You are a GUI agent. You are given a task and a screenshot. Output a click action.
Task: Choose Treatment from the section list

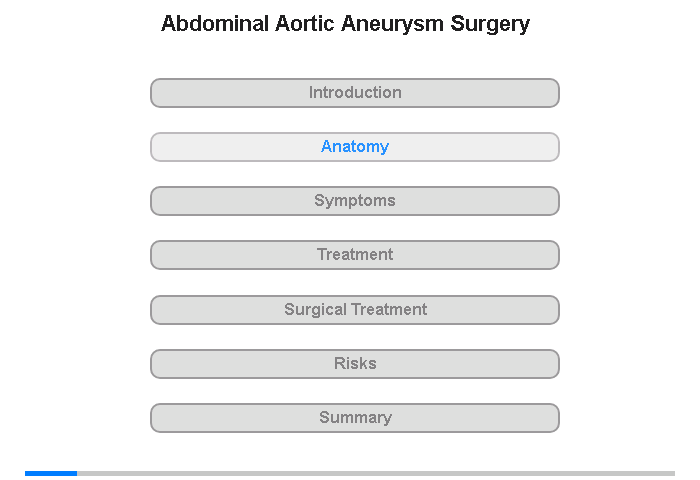pos(355,255)
